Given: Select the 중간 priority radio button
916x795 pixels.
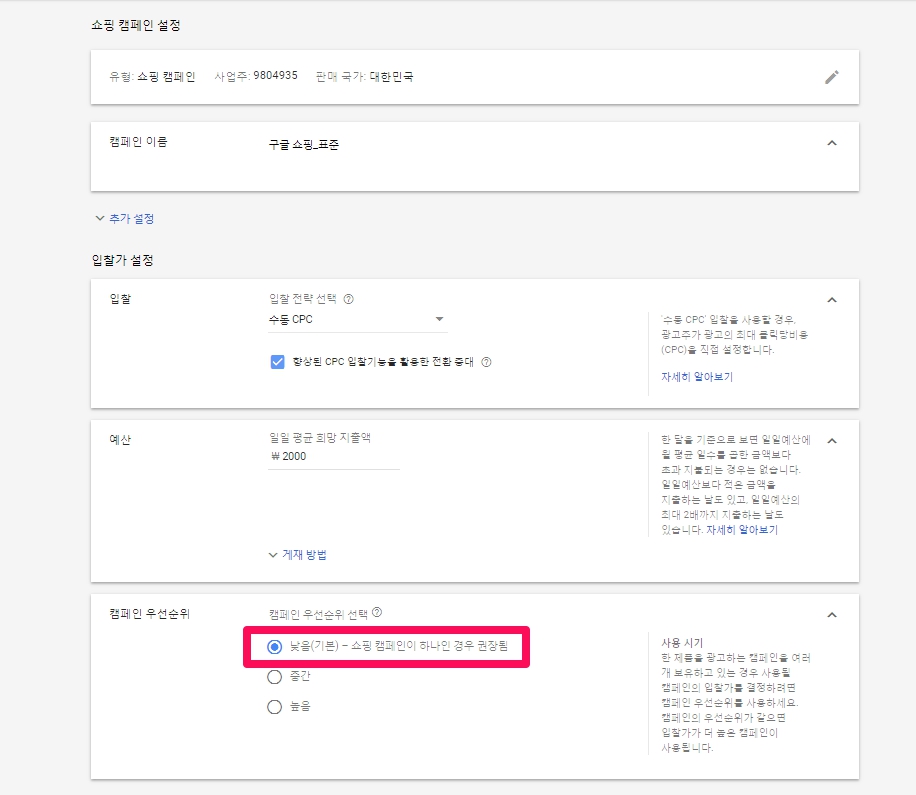Looking at the screenshot, I should 275,677.
